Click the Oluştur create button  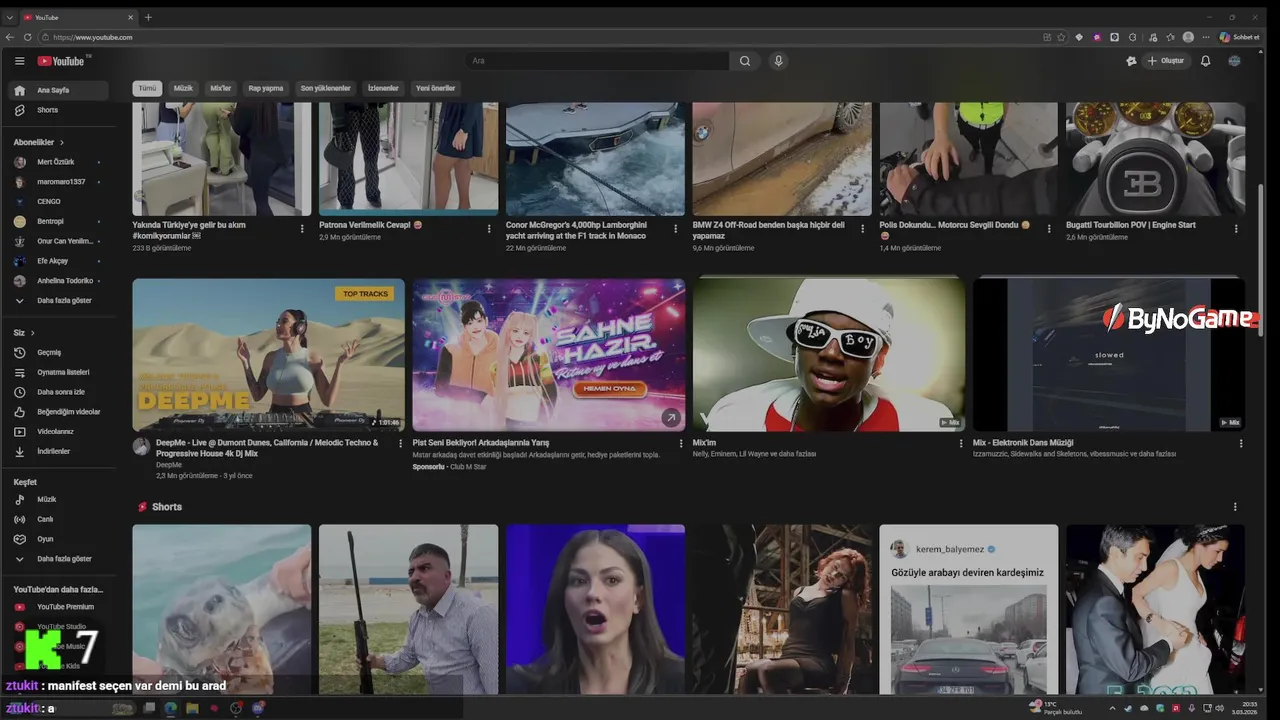tap(1165, 61)
